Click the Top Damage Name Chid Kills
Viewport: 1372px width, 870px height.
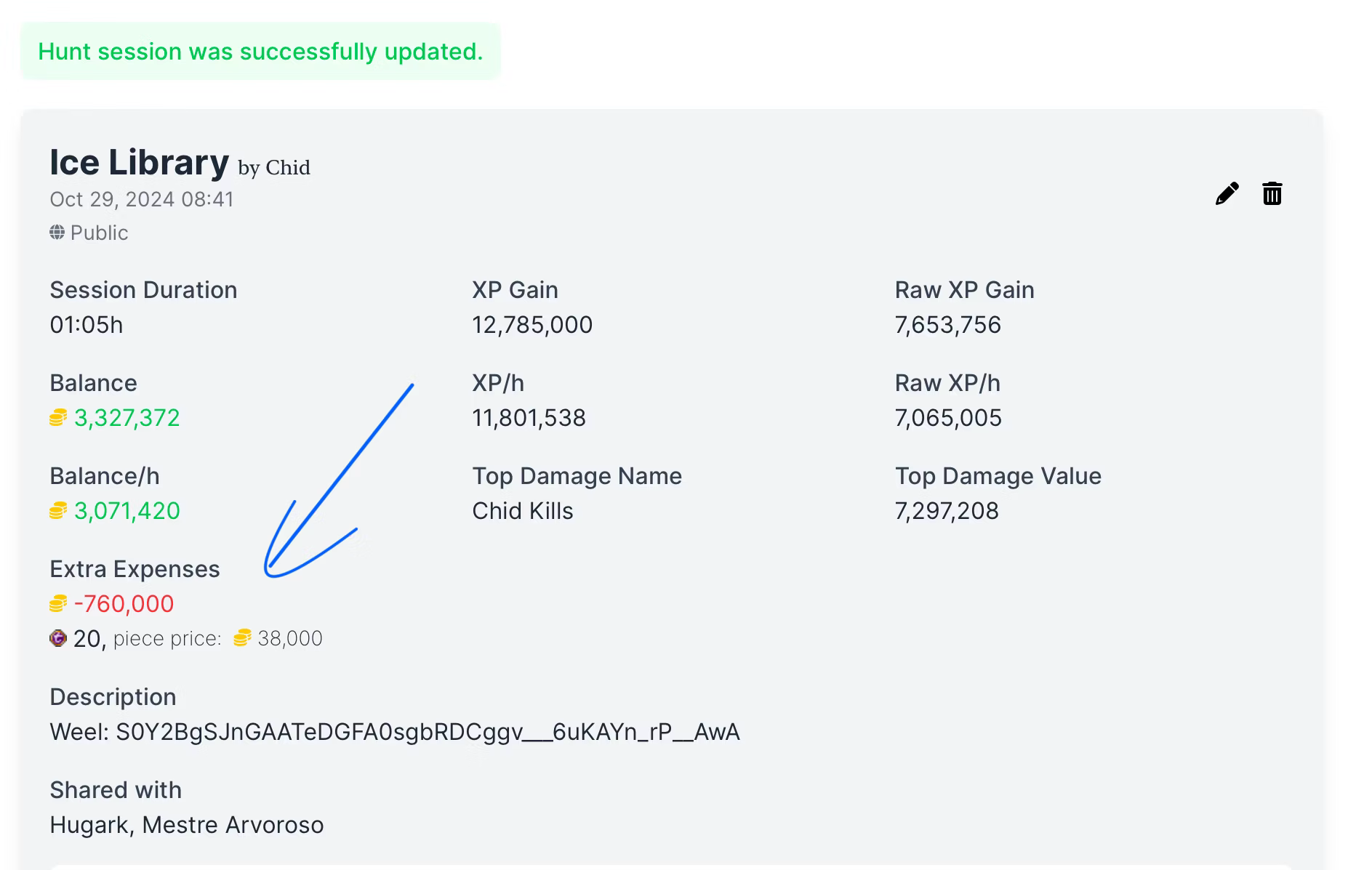click(x=523, y=511)
